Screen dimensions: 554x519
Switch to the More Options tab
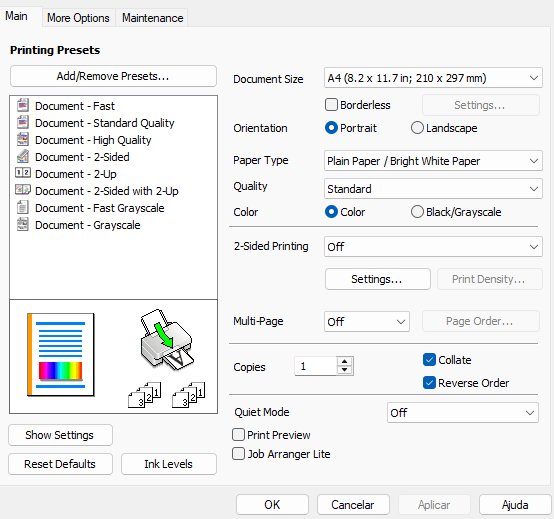[78, 18]
